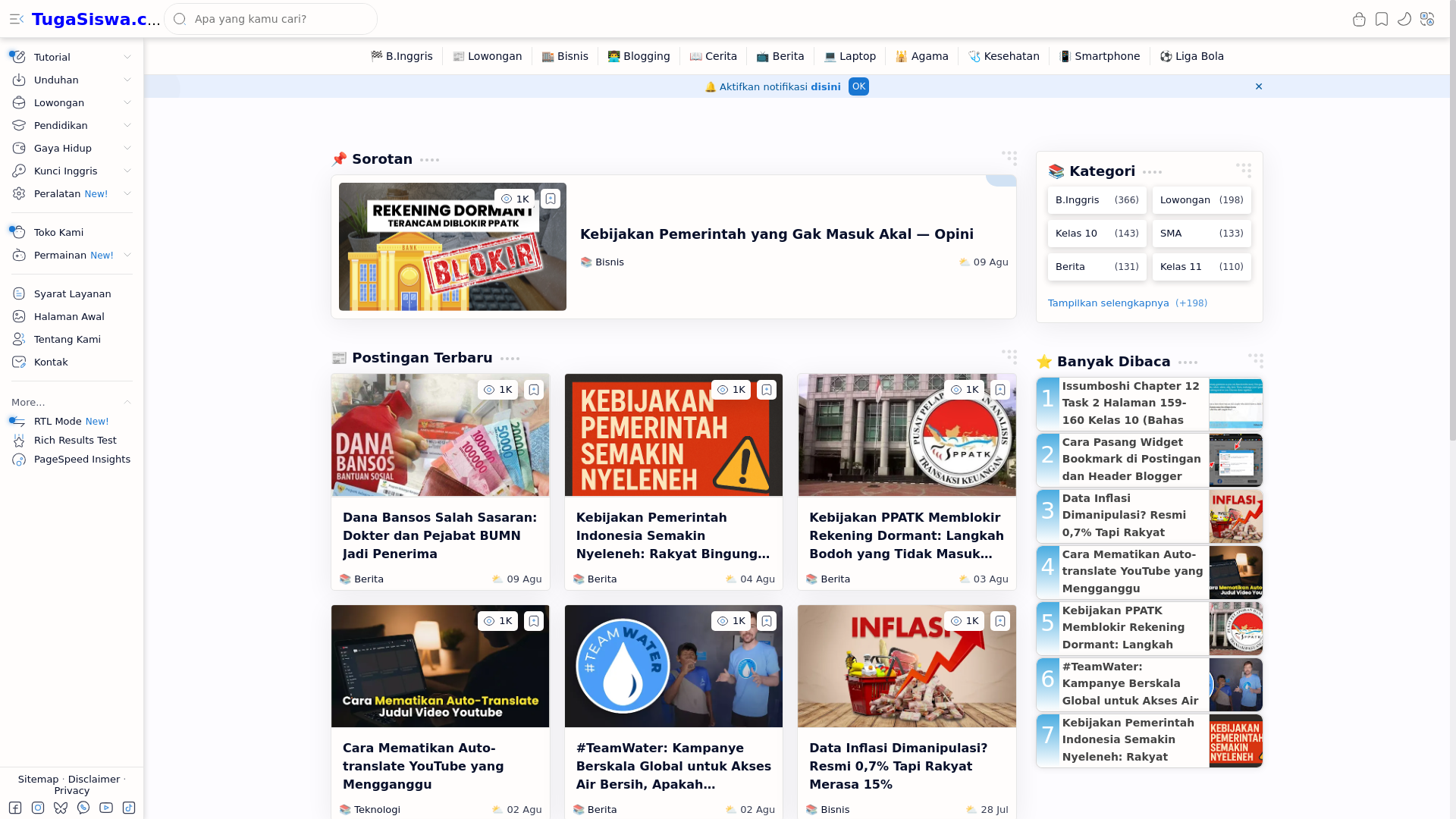Open popular post Issumboshi Chapter 12
Screen dimensions: 1456x819
1150,403
